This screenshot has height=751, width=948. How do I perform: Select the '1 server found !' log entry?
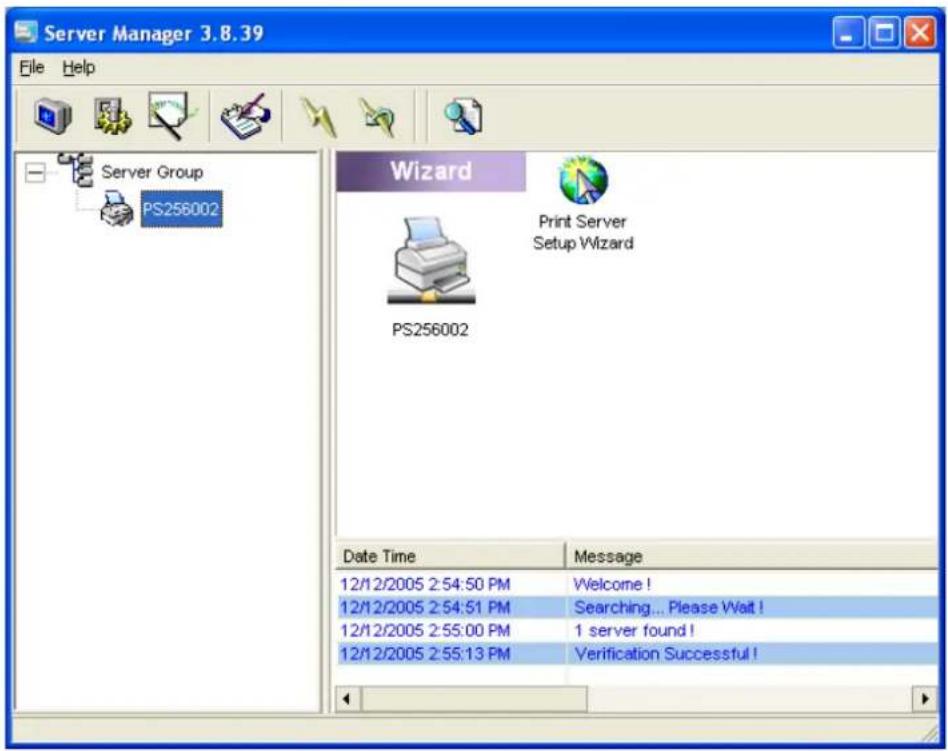pos(634,631)
